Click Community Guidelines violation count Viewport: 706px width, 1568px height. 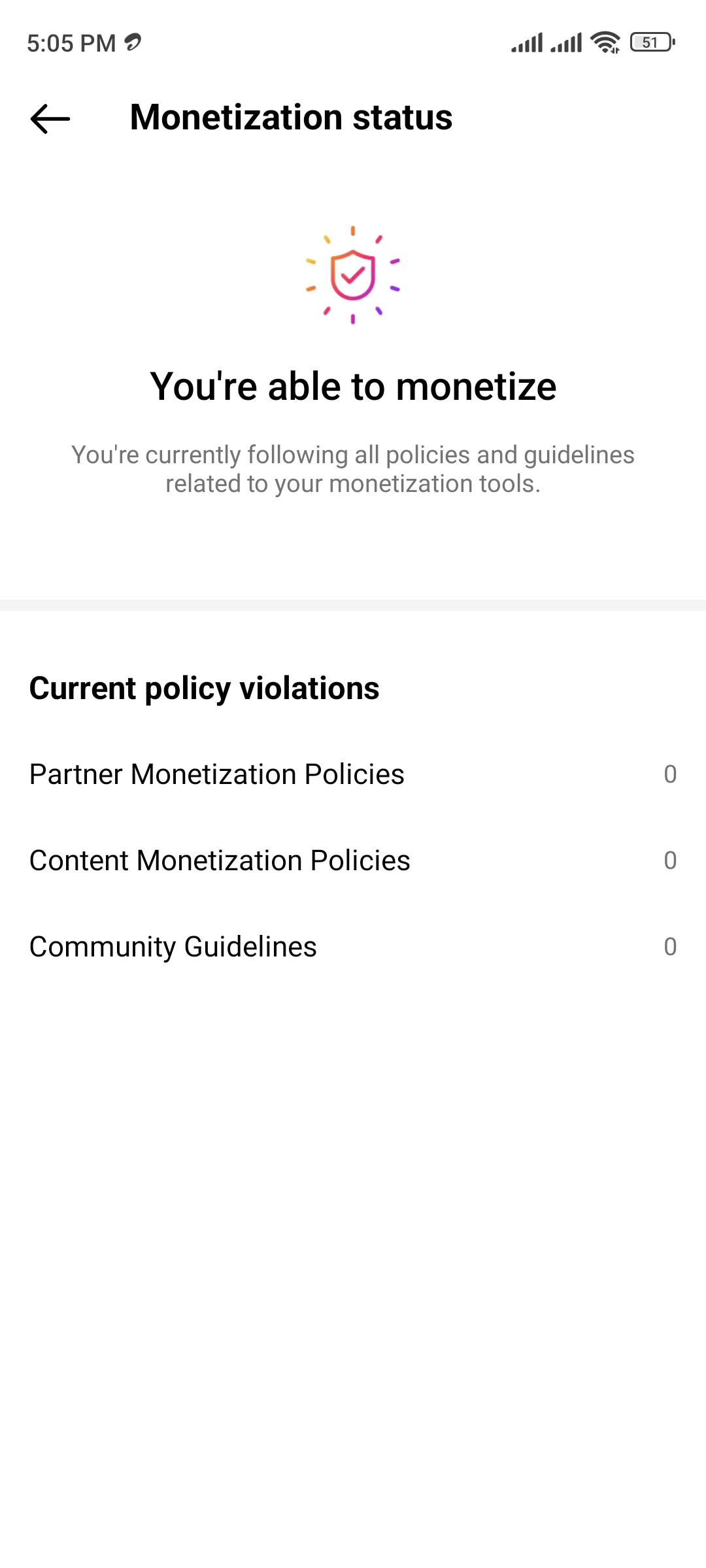pyautogui.click(x=670, y=947)
